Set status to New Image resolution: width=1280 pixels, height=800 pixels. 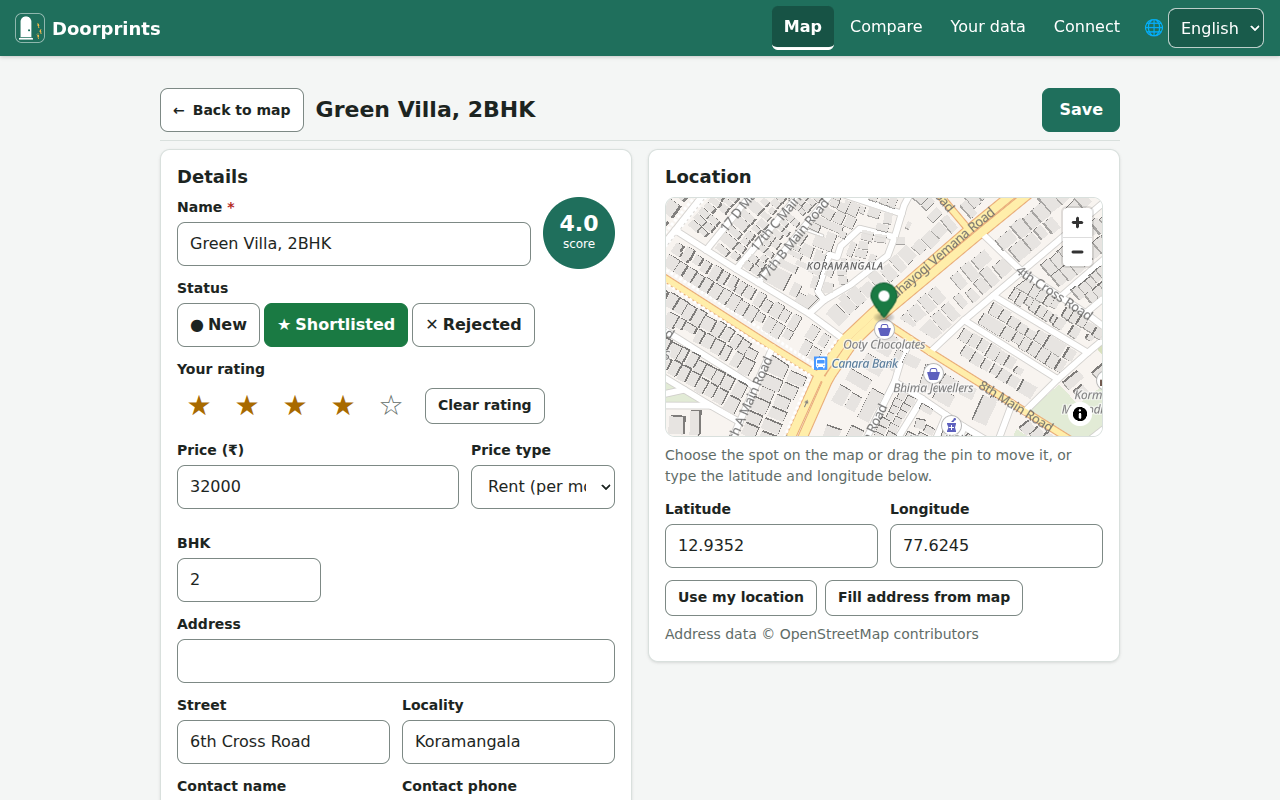218,325
